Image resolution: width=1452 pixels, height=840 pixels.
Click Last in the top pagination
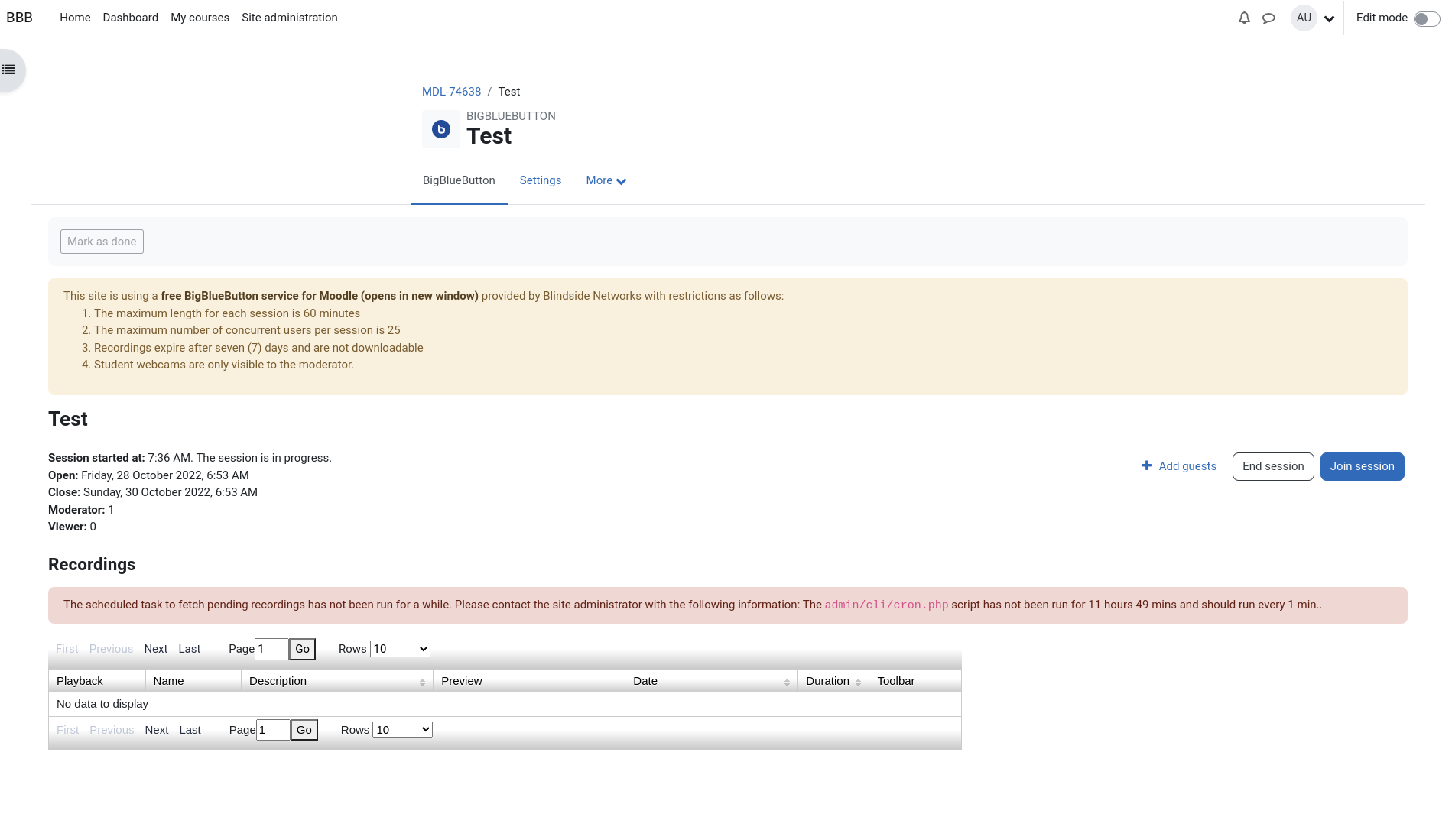click(x=189, y=649)
